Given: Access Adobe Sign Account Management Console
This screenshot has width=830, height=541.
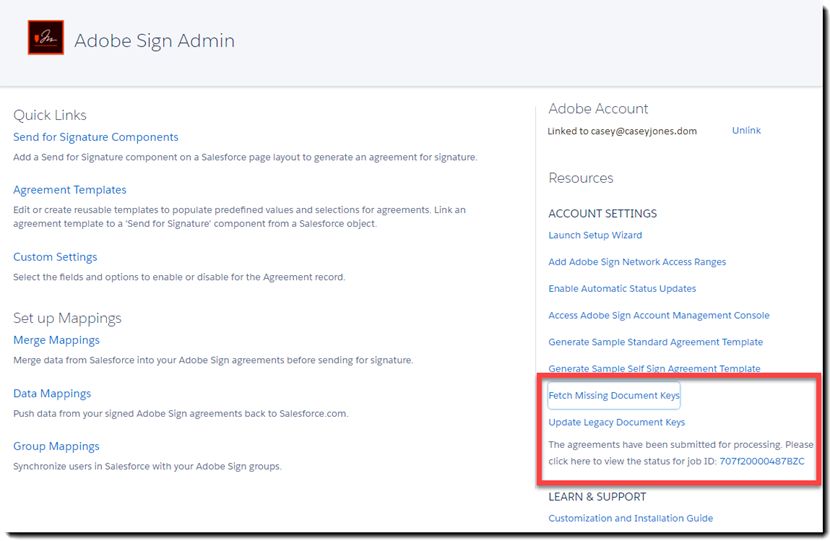Looking at the screenshot, I should (658, 315).
